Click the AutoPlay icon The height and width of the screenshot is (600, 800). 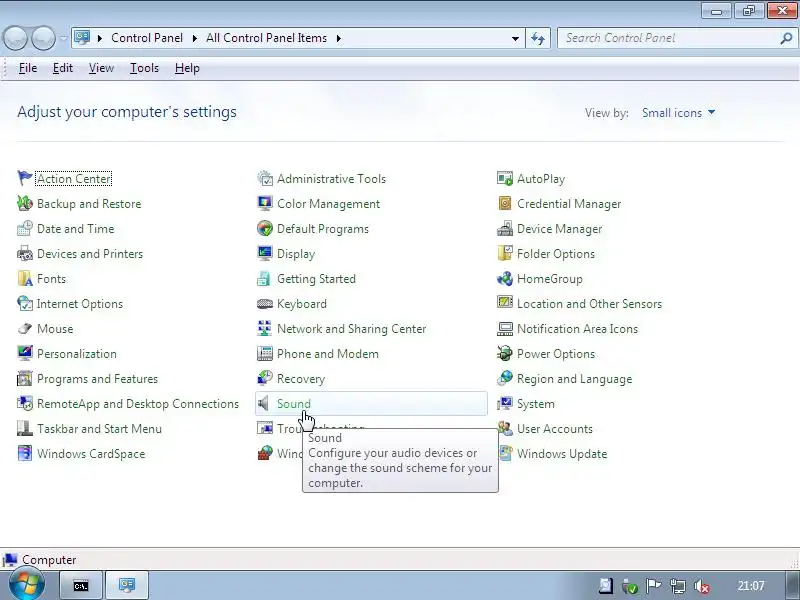coord(505,178)
